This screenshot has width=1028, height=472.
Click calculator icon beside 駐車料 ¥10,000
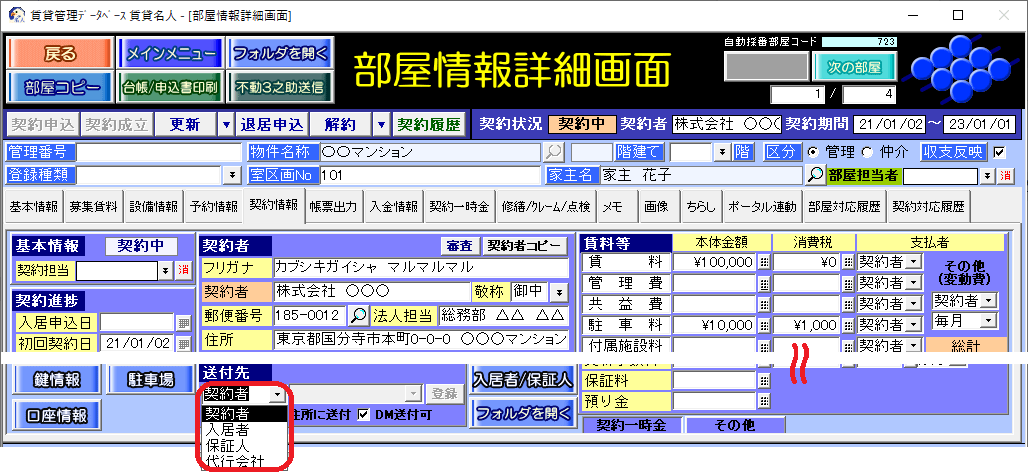[763, 325]
